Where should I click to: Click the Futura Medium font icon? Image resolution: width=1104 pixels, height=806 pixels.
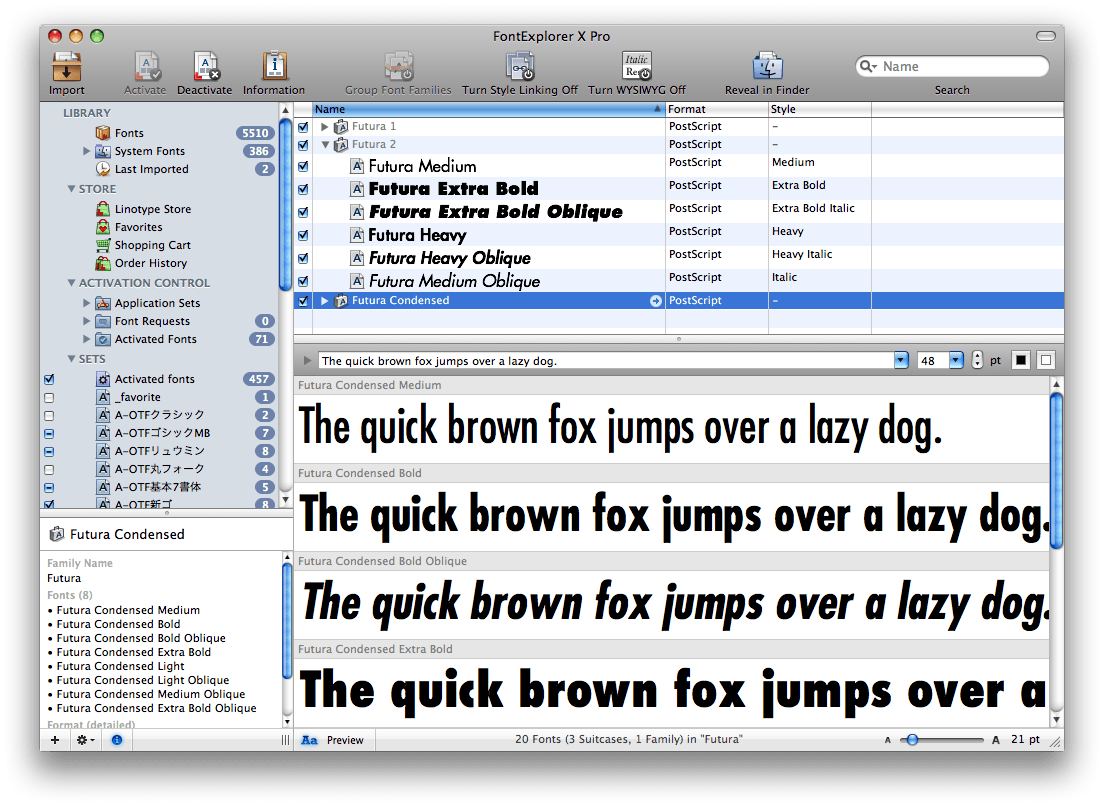(358, 167)
